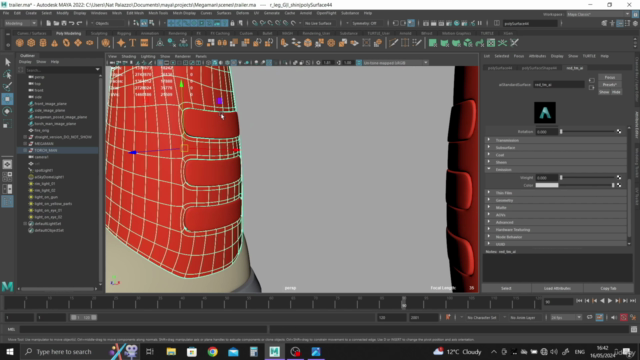The image size is (640, 360).
Task: Expand the Transmission section
Action: [x=557, y=140]
